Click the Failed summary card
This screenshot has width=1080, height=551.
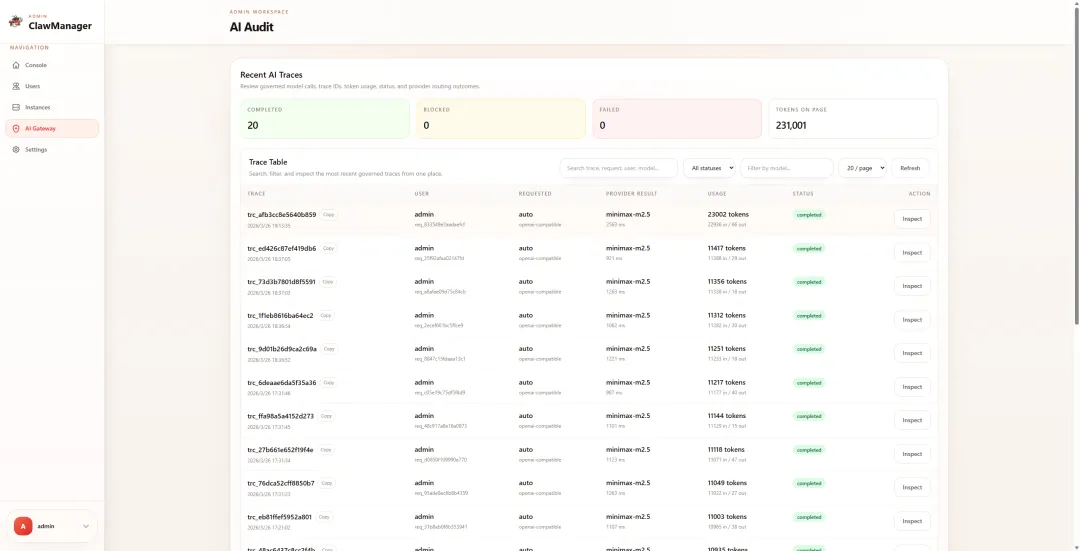[x=677, y=118]
